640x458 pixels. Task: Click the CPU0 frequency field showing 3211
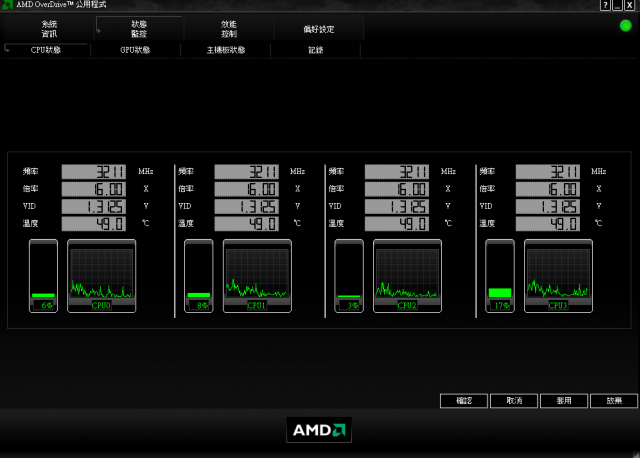pyautogui.click(x=93, y=172)
